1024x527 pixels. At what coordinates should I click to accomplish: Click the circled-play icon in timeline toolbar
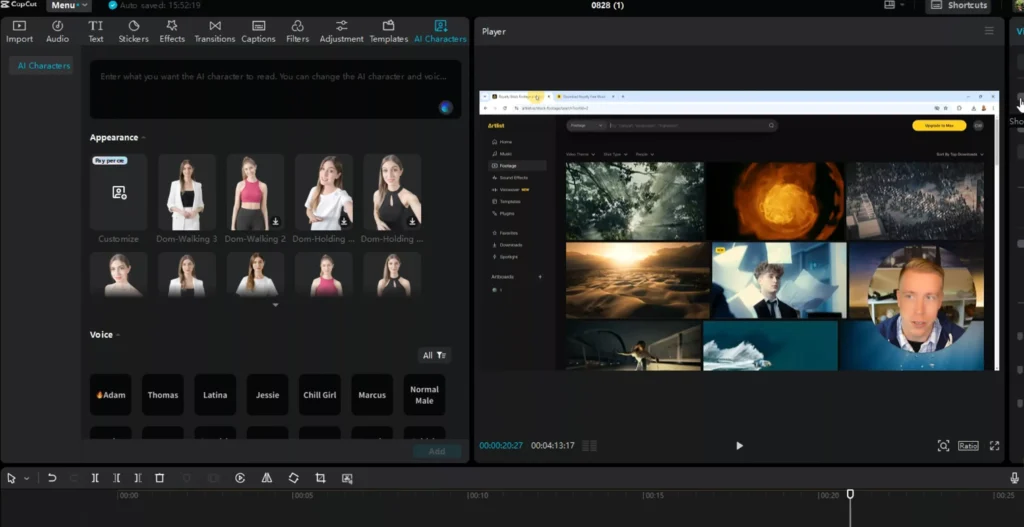pyautogui.click(x=240, y=478)
